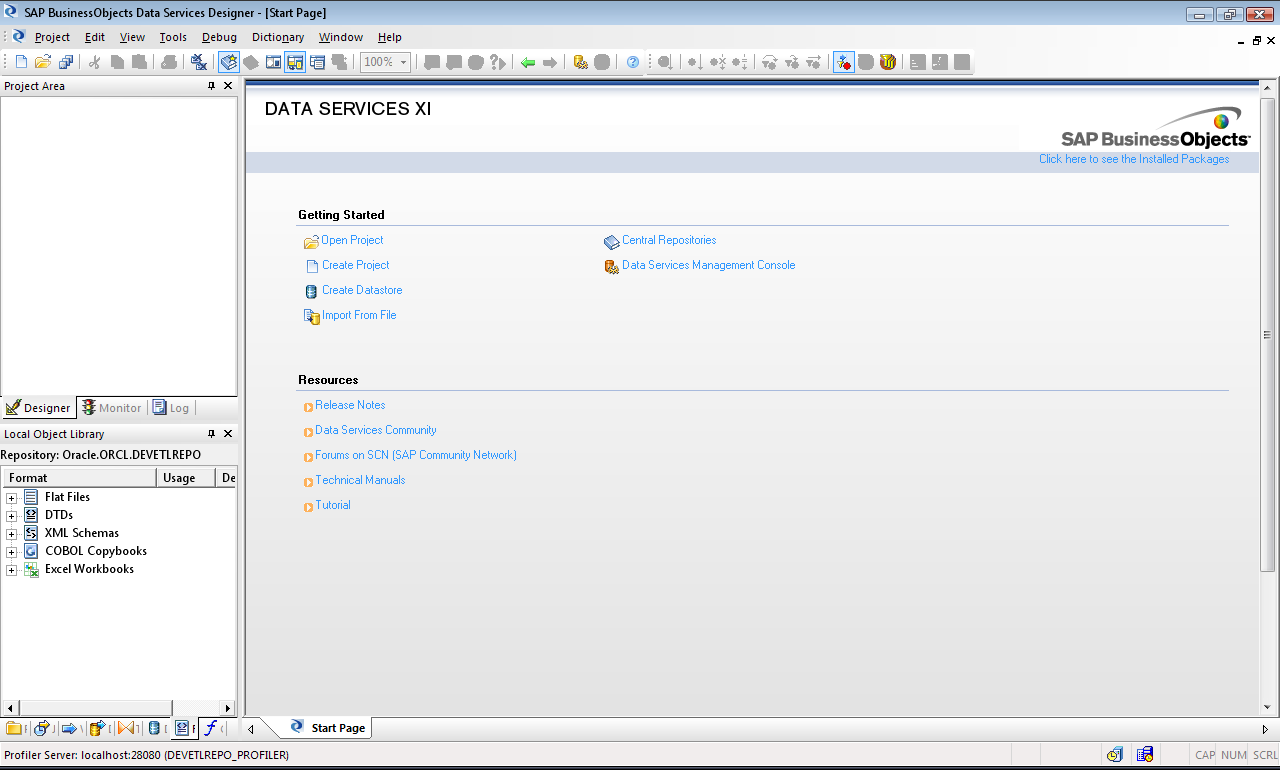This screenshot has height=770, width=1280.
Task: Click the Usage column header
Action: tap(186, 478)
